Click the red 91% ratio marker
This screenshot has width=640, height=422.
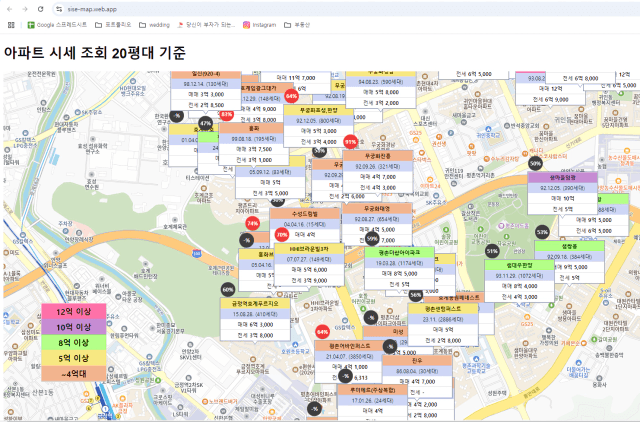coord(351,142)
